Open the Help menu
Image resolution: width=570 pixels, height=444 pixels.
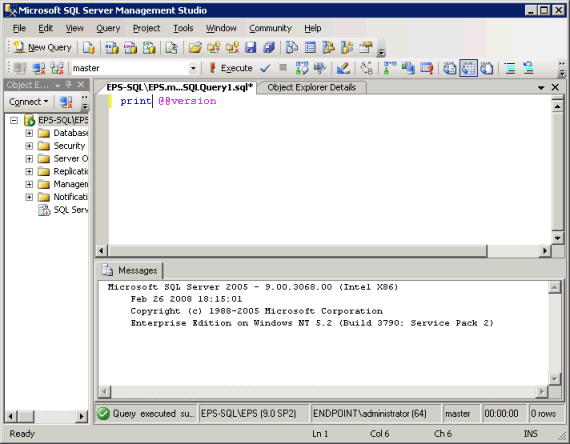click(313, 28)
